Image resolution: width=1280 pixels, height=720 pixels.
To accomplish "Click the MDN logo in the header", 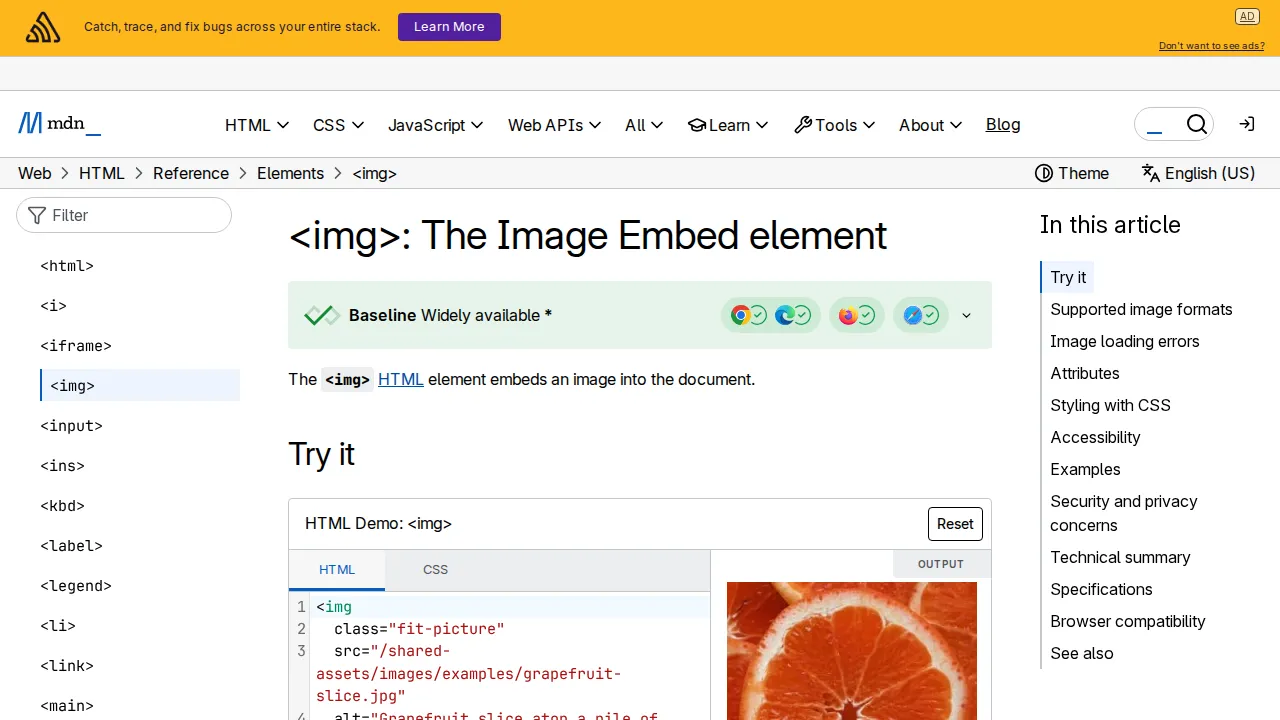I will (58, 123).
